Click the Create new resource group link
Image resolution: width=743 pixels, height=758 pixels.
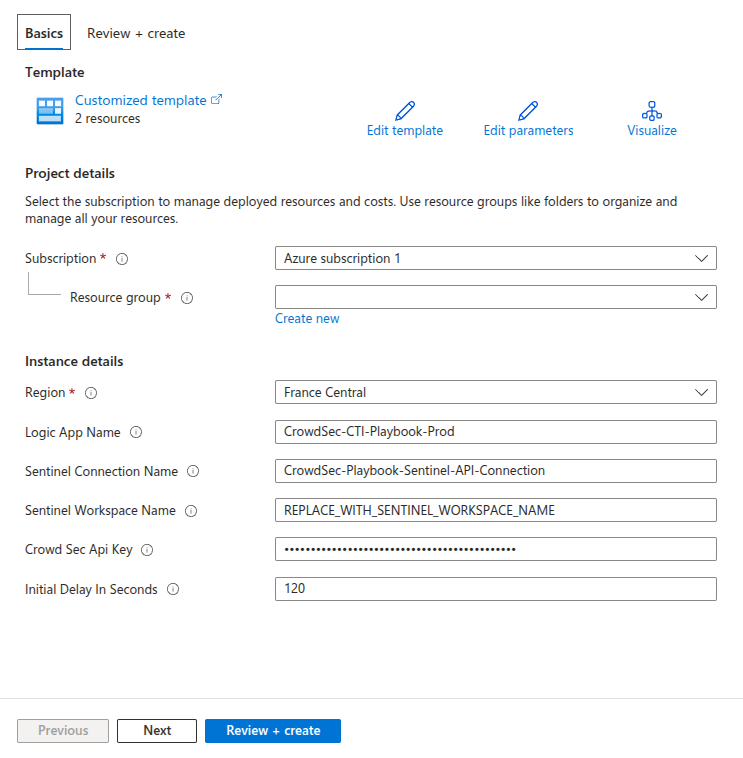(307, 319)
